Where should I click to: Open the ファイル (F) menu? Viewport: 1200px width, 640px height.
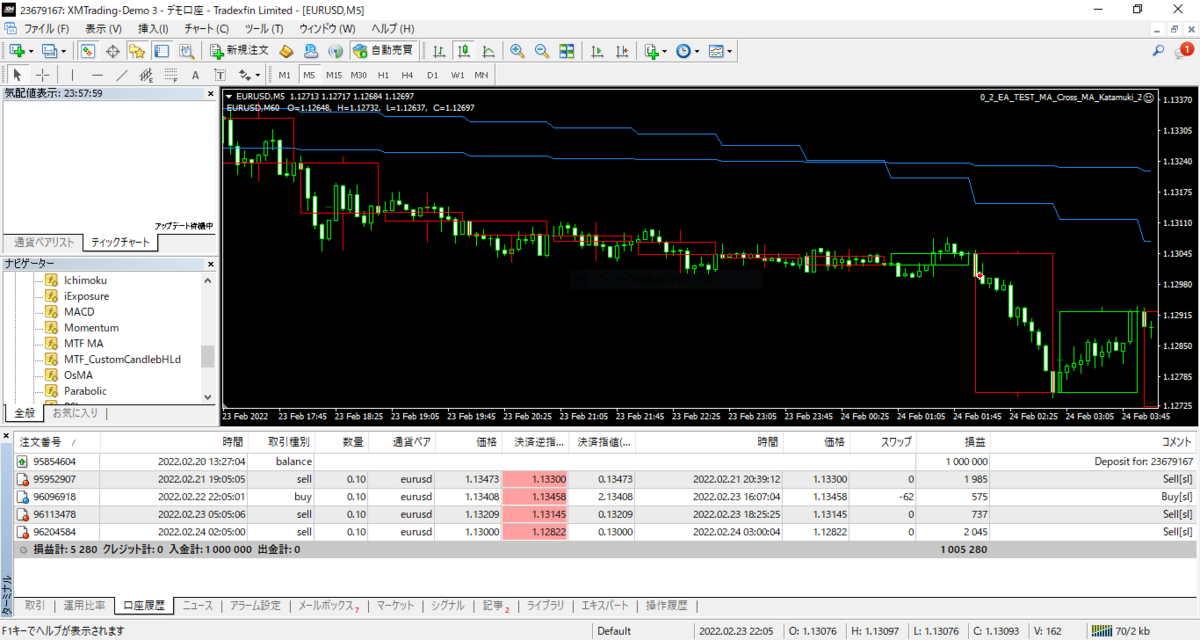pyautogui.click(x=46, y=29)
